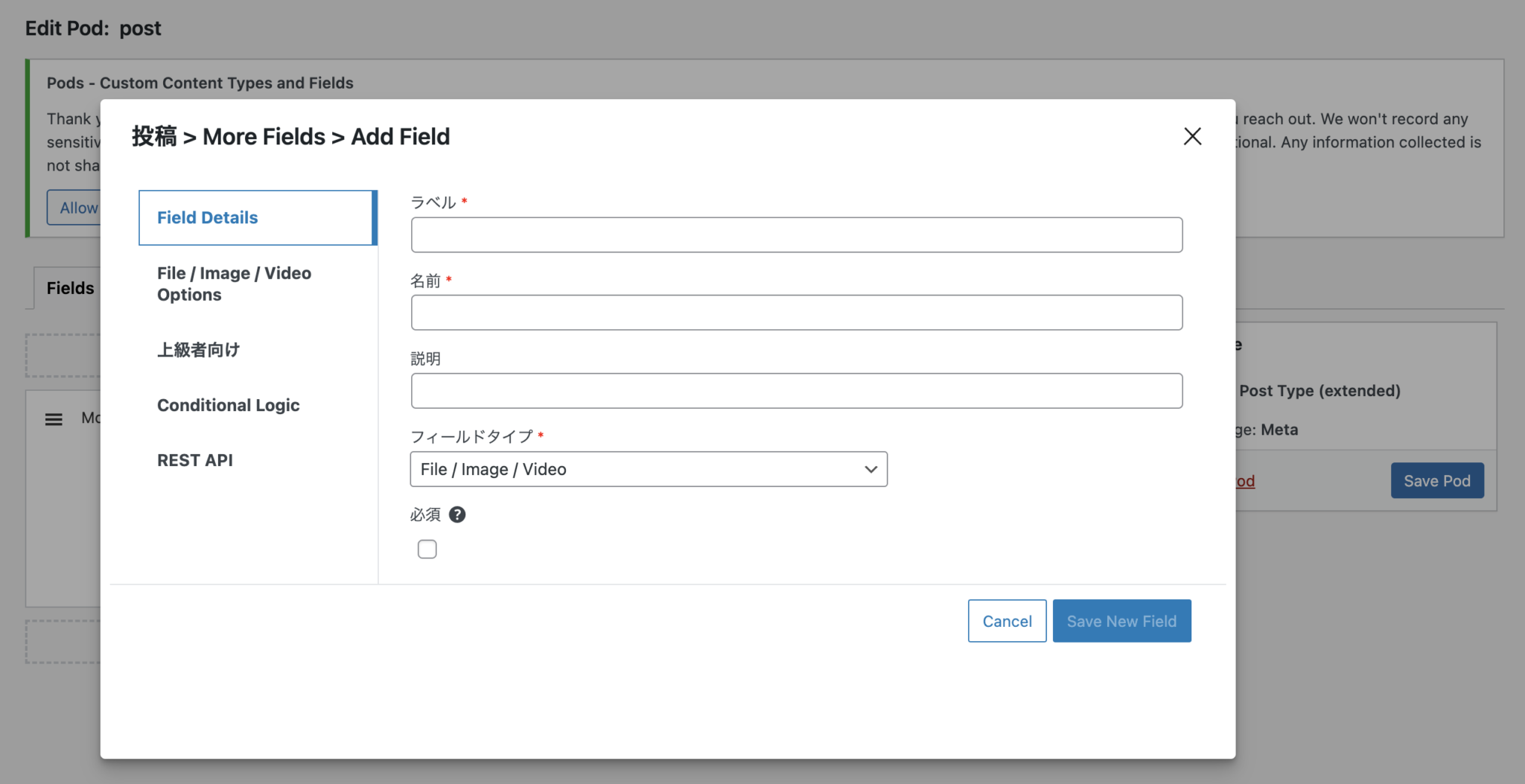Open the REST API tab

[x=195, y=459]
